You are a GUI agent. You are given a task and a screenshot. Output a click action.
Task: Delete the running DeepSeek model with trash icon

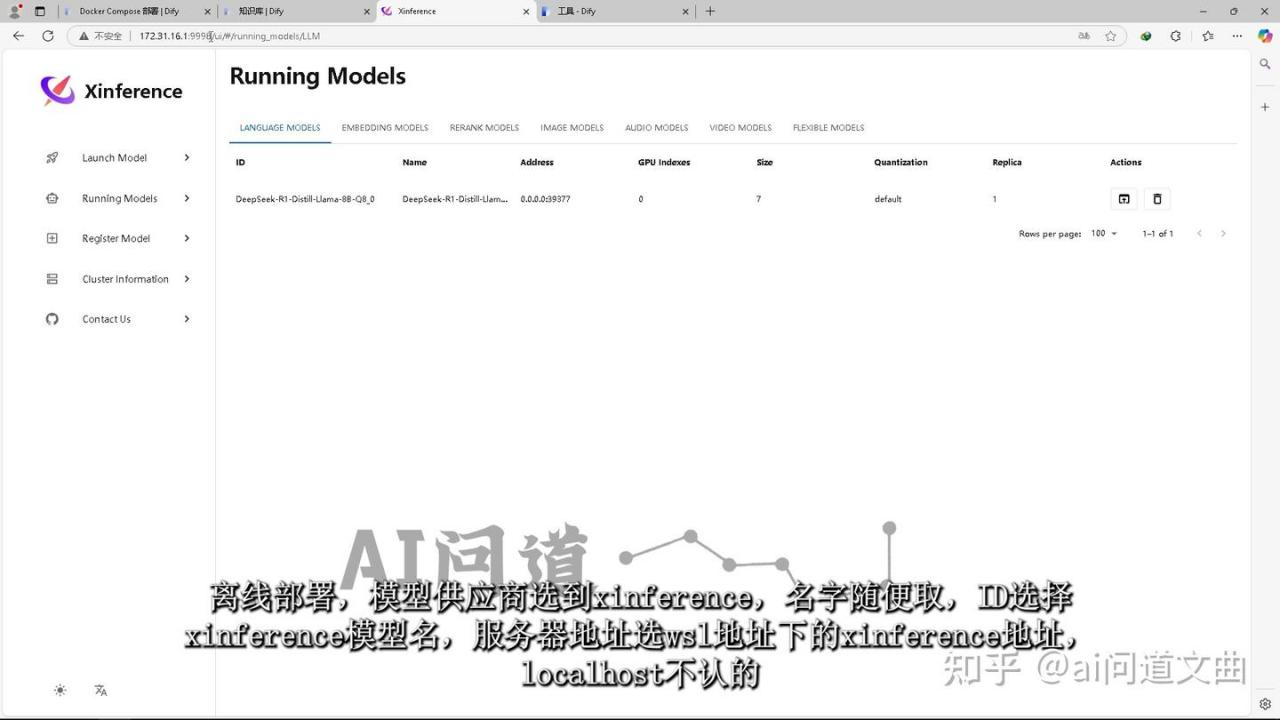[1157, 199]
